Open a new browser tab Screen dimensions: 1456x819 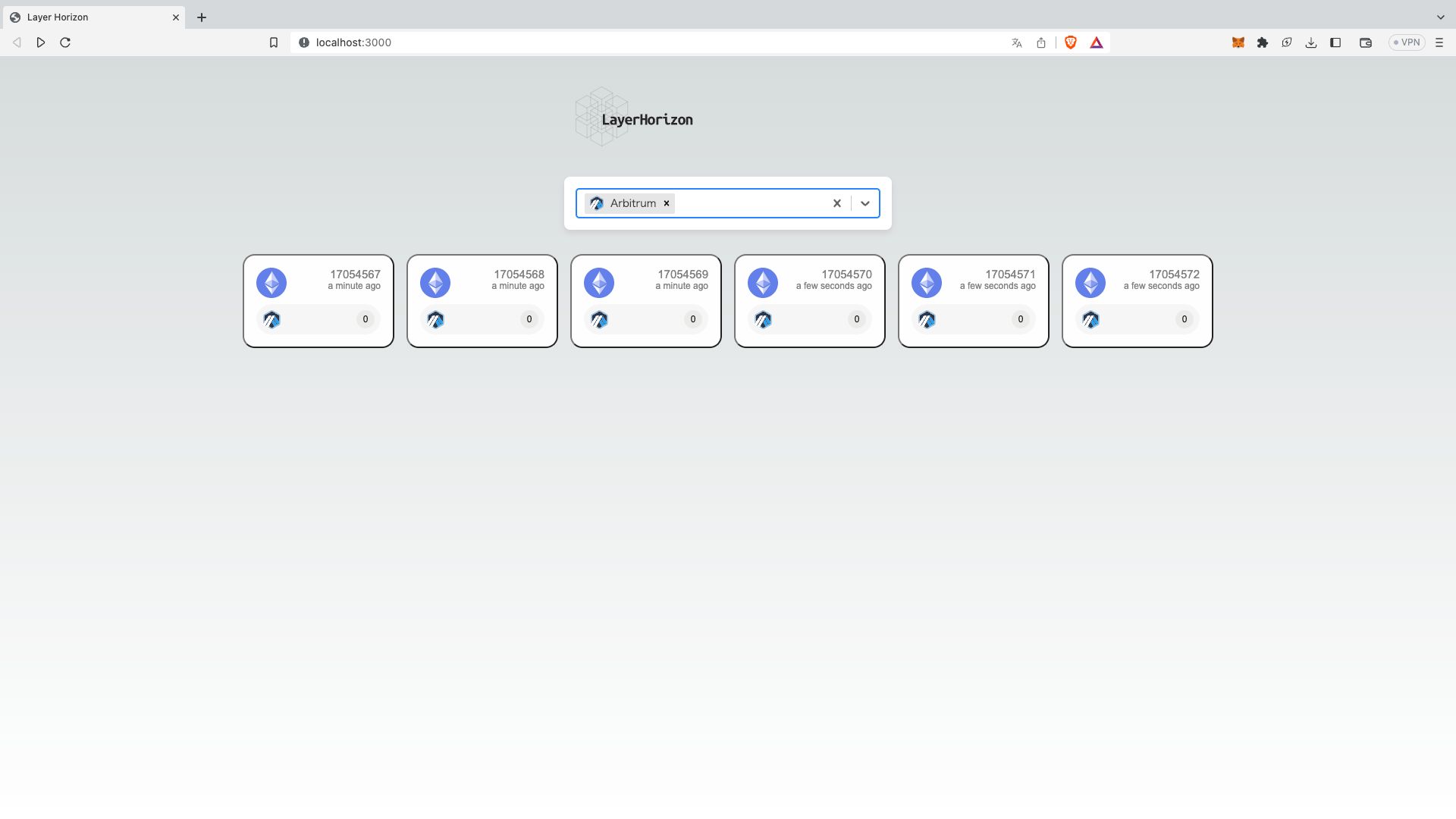[x=202, y=17]
